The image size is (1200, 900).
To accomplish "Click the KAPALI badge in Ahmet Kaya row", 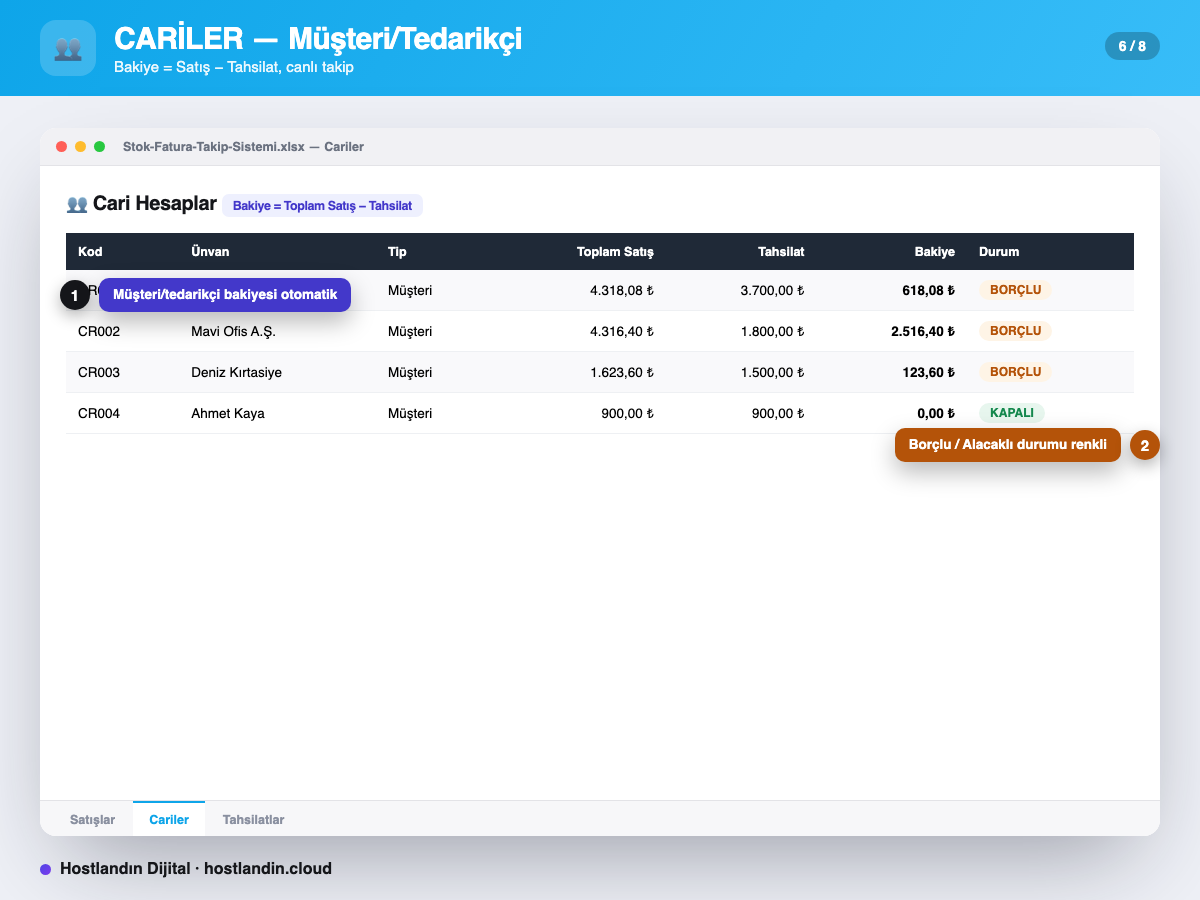I will (1011, 413).
